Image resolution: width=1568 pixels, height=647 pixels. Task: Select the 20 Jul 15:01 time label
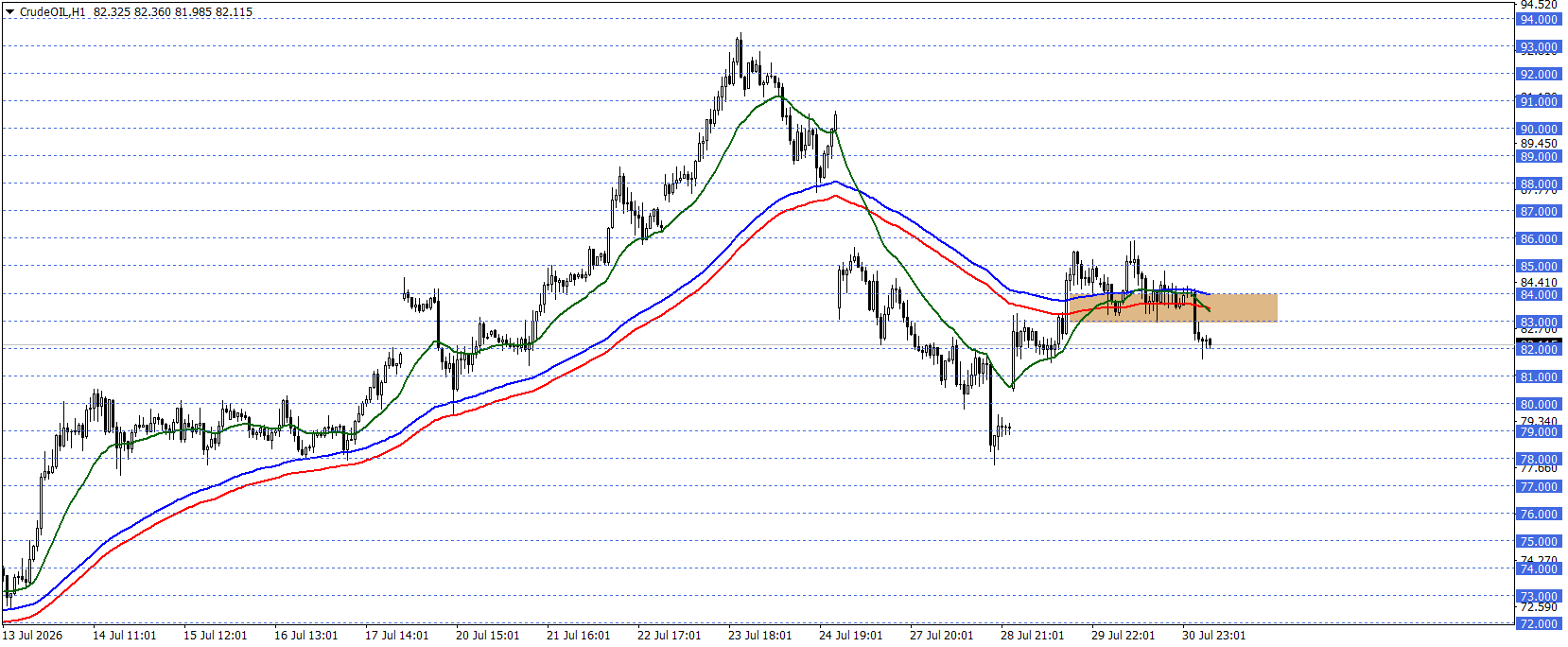pos(488,636)
